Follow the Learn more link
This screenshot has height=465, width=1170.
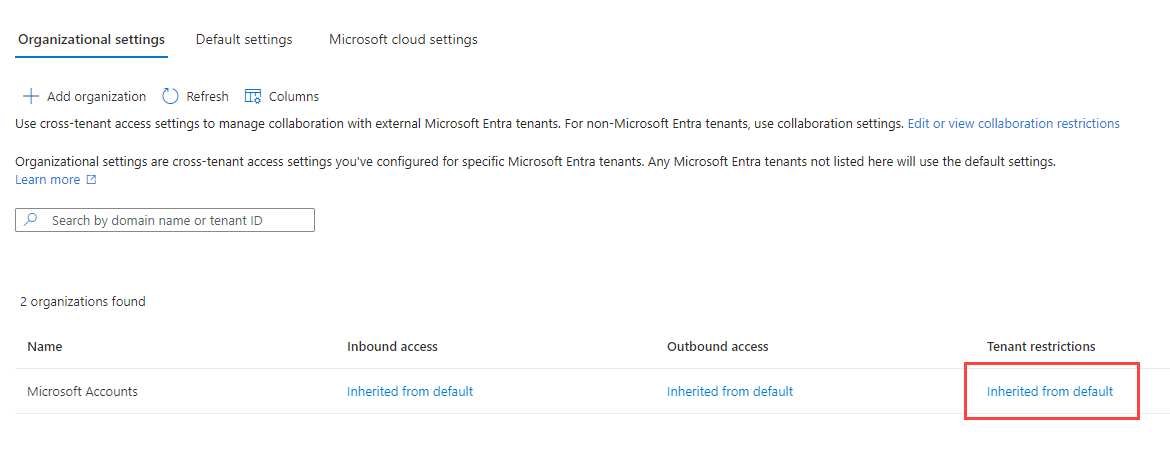pos(47,180)
